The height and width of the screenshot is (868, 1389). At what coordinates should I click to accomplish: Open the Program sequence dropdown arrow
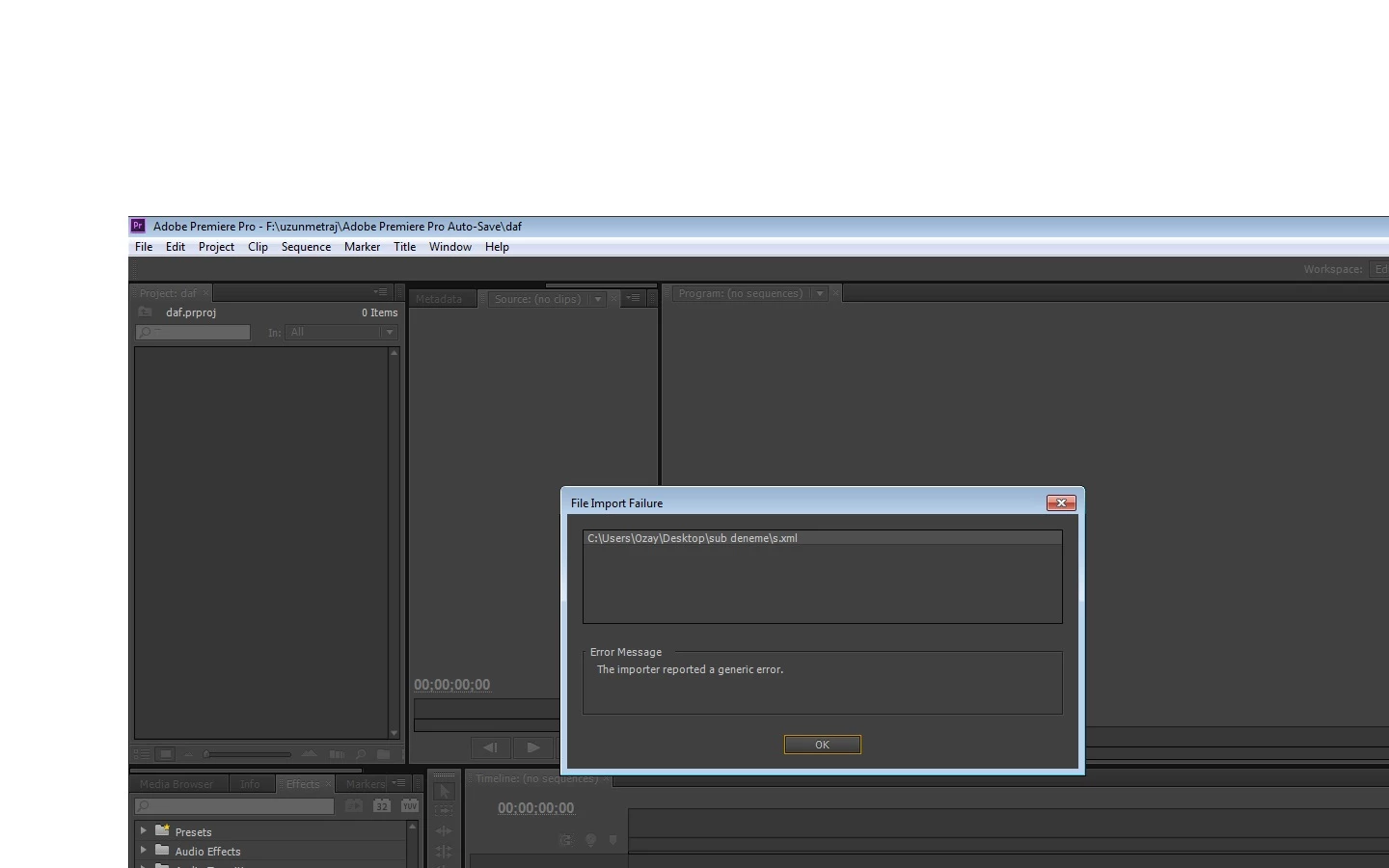tap(819, 293)
